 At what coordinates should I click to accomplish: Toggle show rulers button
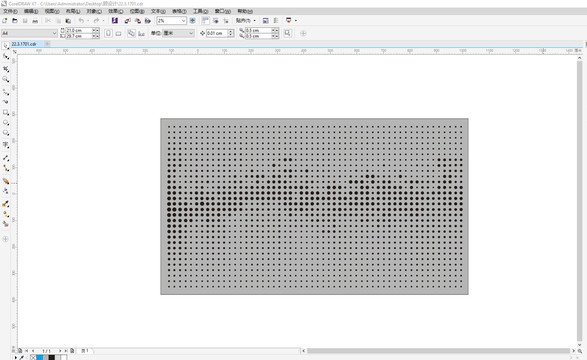click(206, 21)
